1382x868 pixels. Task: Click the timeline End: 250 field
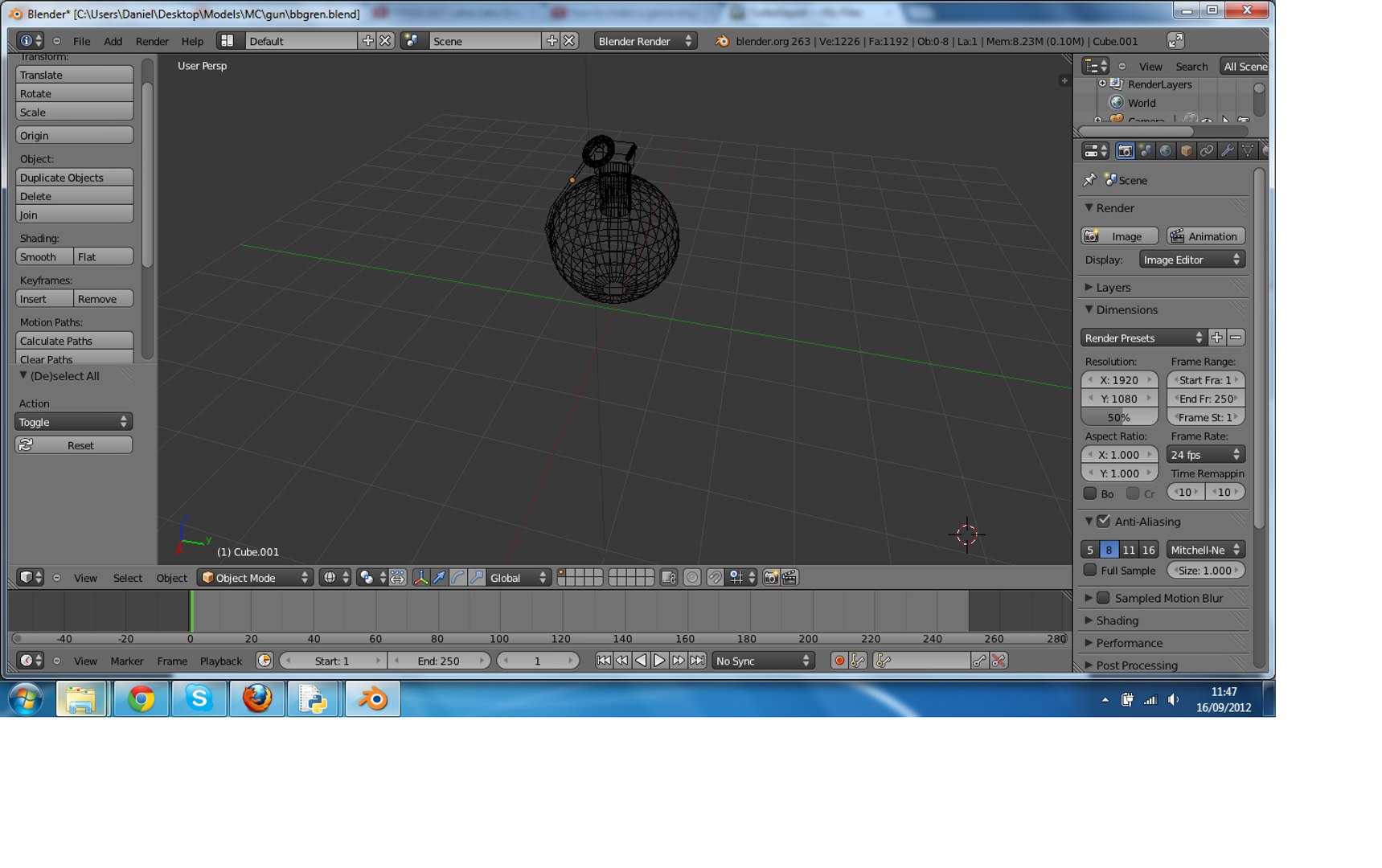(439, 661)
